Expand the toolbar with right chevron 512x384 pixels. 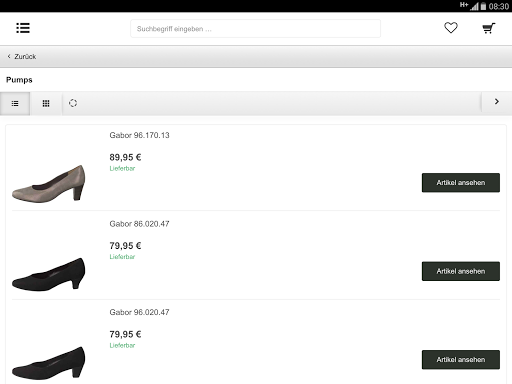pos(497,102)
